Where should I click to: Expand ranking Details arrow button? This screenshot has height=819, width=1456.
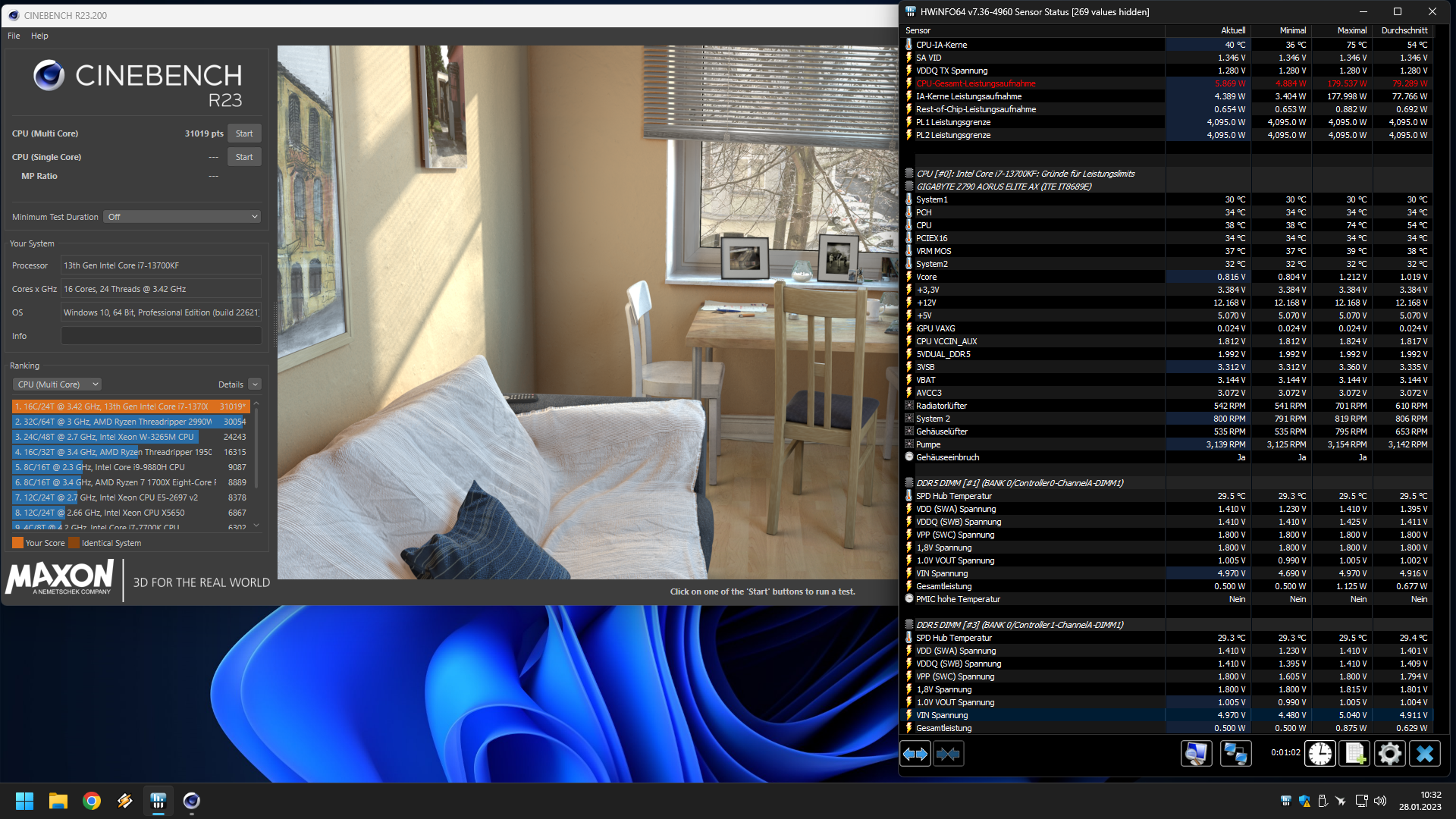click(255, 384)
